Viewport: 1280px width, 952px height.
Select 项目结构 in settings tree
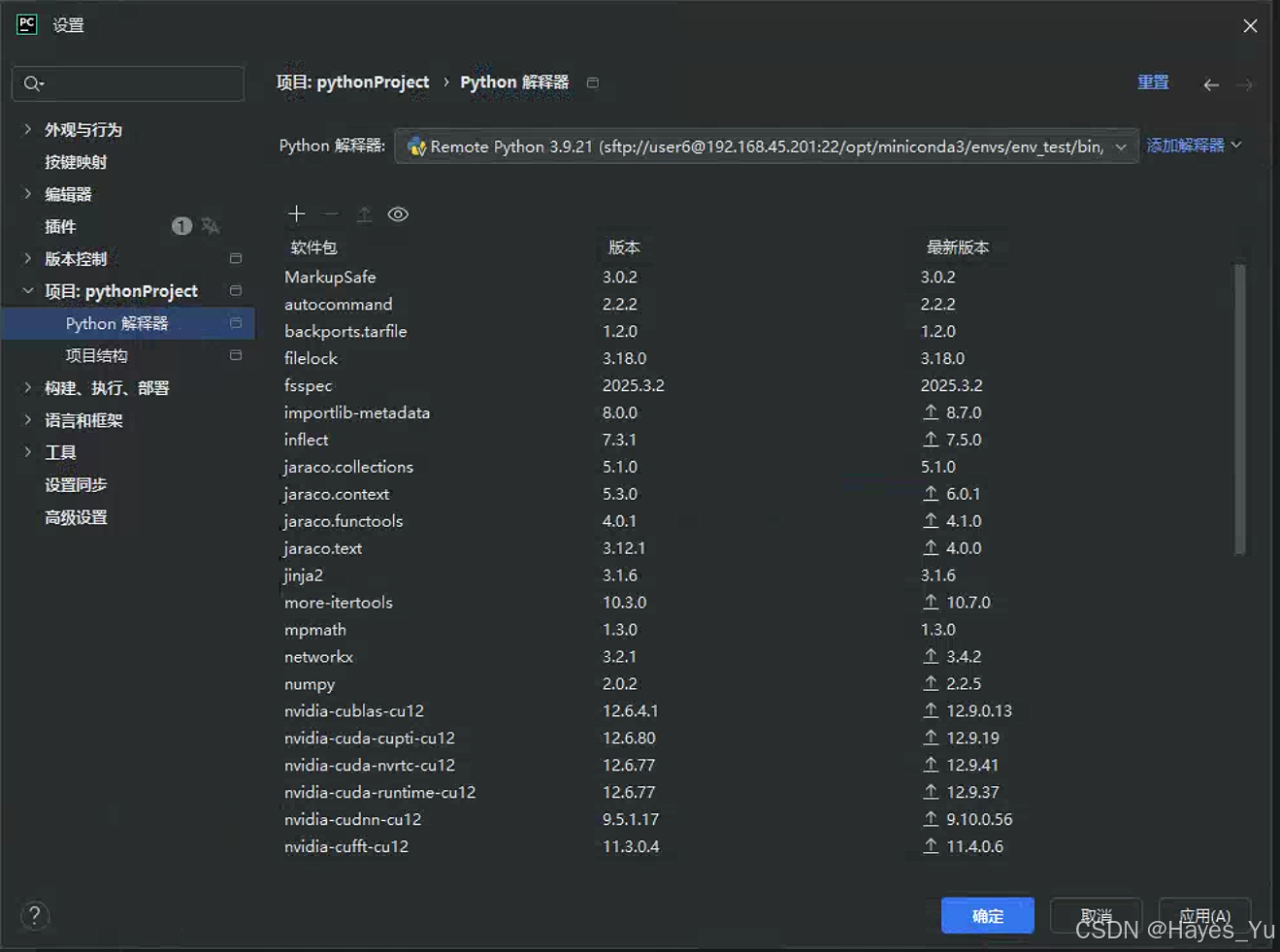coord(96,355)
